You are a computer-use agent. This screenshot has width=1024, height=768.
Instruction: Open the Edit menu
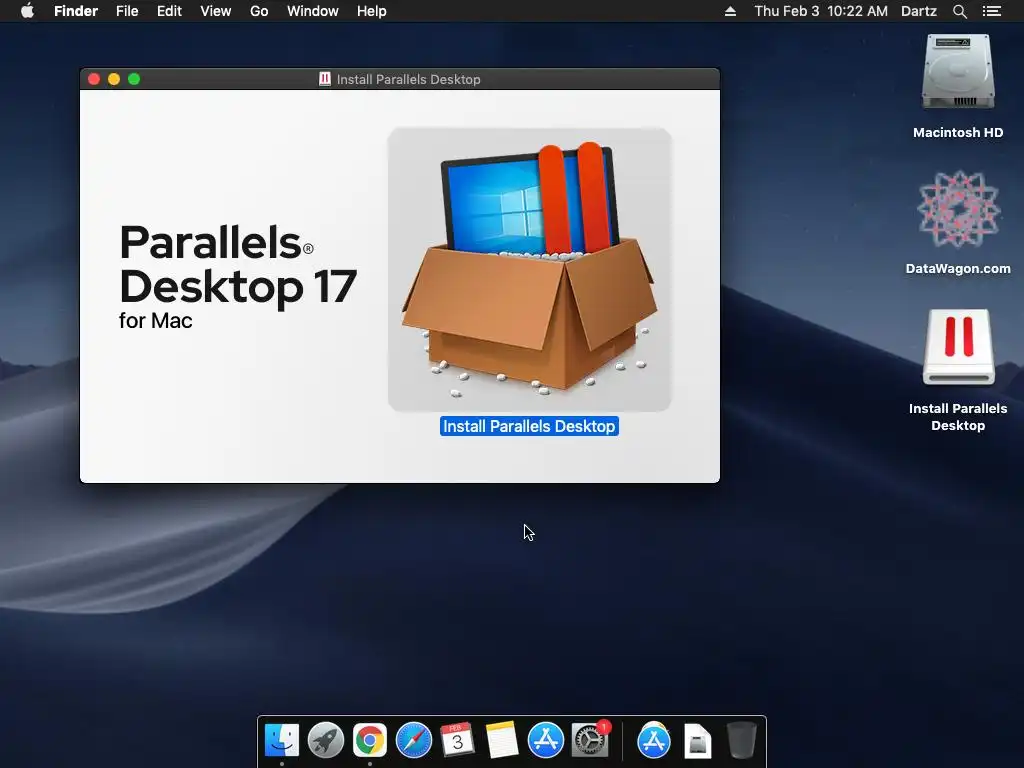pos(169,11)
